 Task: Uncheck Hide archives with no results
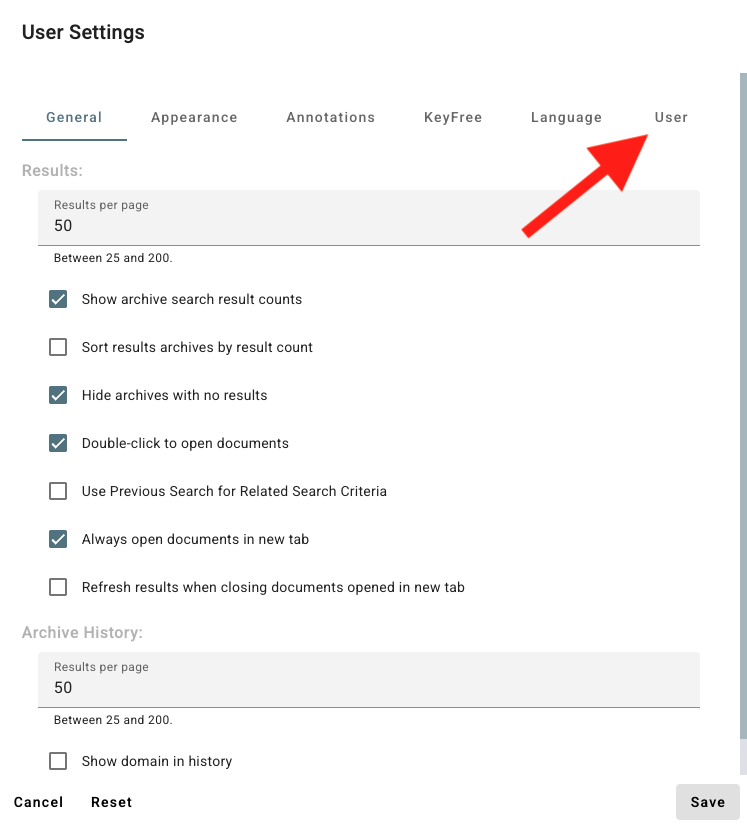[x=58, y=395]
